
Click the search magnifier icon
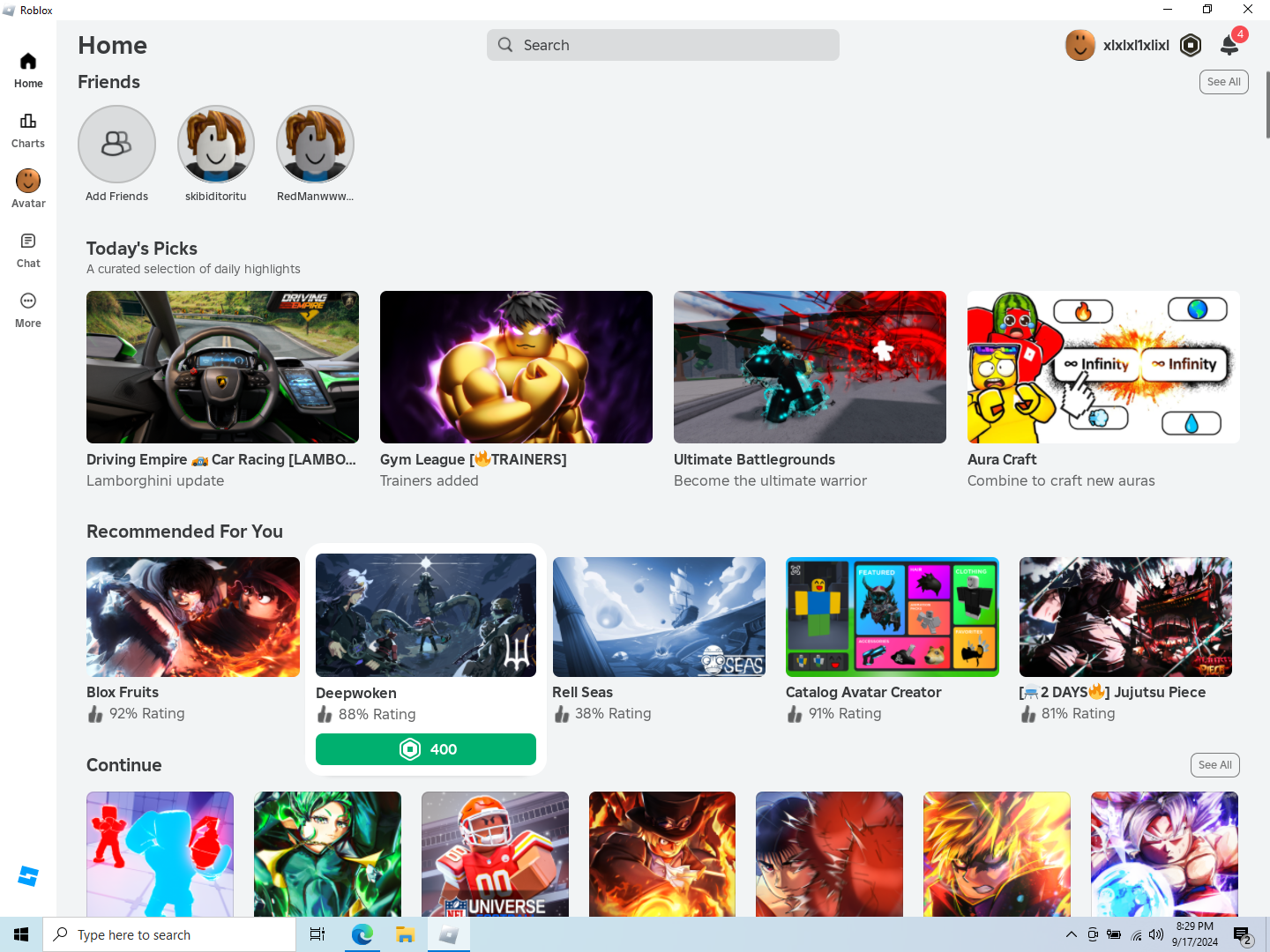[505, 45]
